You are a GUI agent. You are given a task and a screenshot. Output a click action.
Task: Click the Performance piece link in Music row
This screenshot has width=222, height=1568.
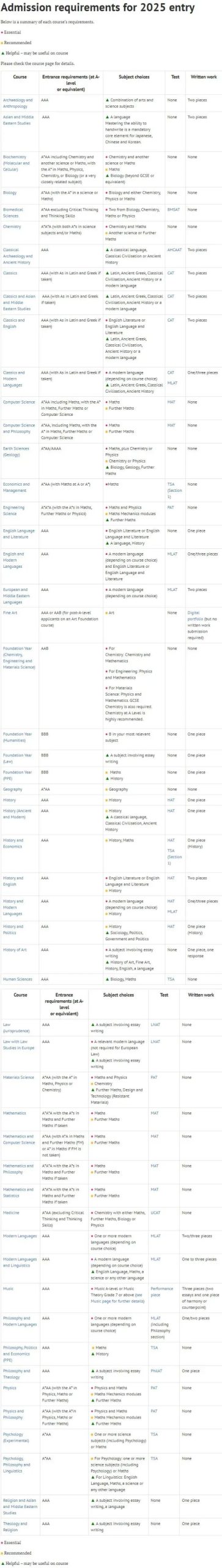(x=161, y=1292)
